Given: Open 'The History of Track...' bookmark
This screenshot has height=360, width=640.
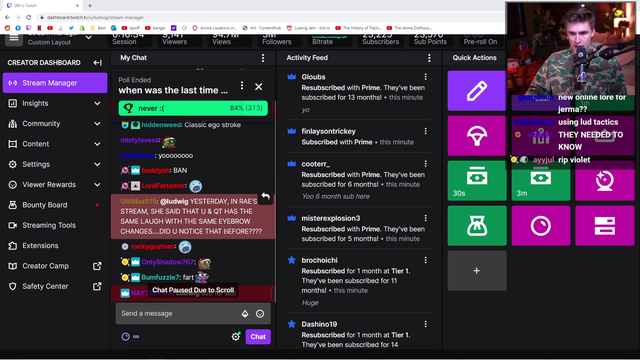Looking at the screenshot, I should point(358,28).
